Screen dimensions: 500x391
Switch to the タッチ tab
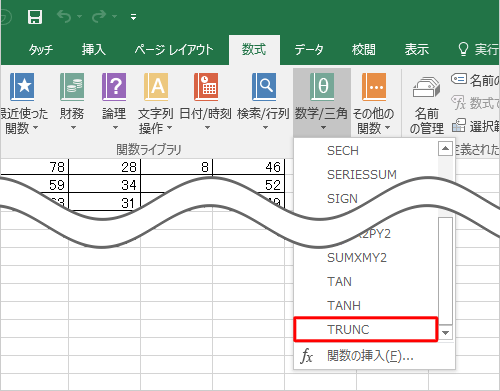click(41, 50)
